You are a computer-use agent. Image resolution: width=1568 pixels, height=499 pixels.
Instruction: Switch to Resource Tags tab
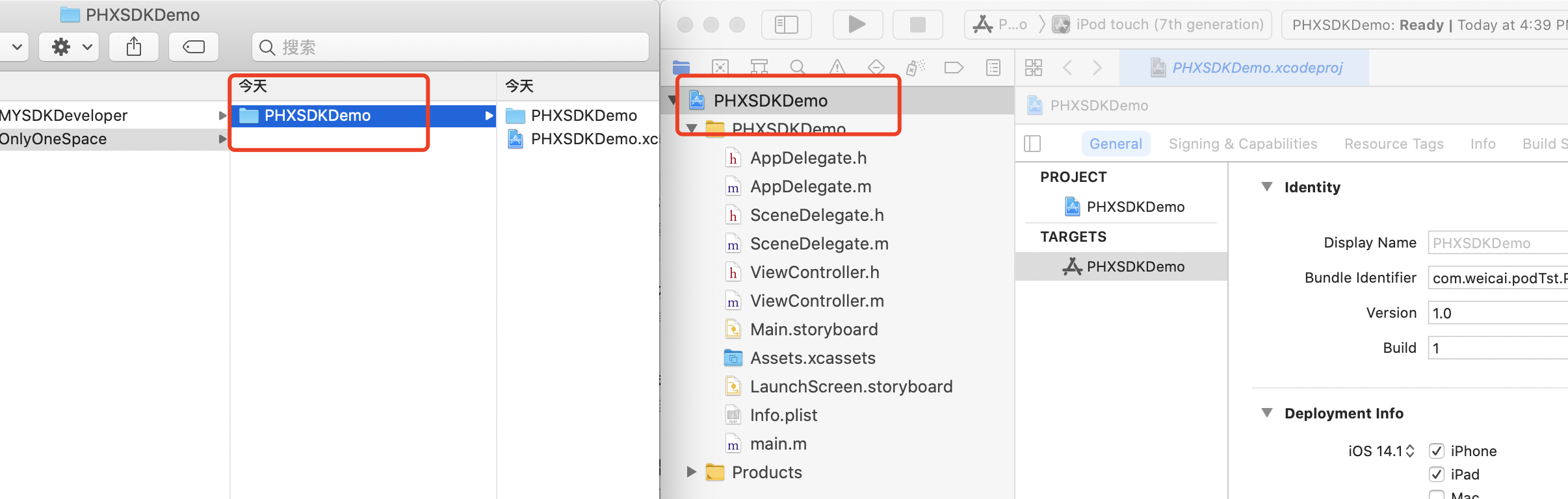(x=1394, y=144)
